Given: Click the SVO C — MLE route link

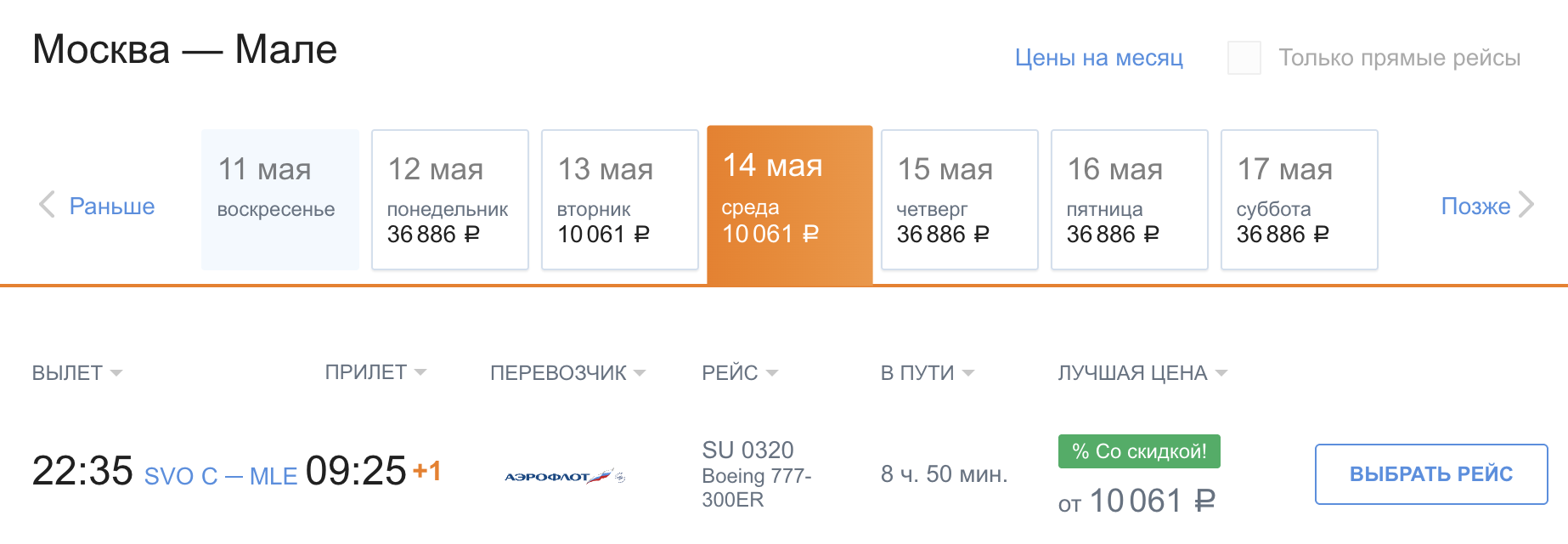Looking at the screenshot, I should (221, 476).
